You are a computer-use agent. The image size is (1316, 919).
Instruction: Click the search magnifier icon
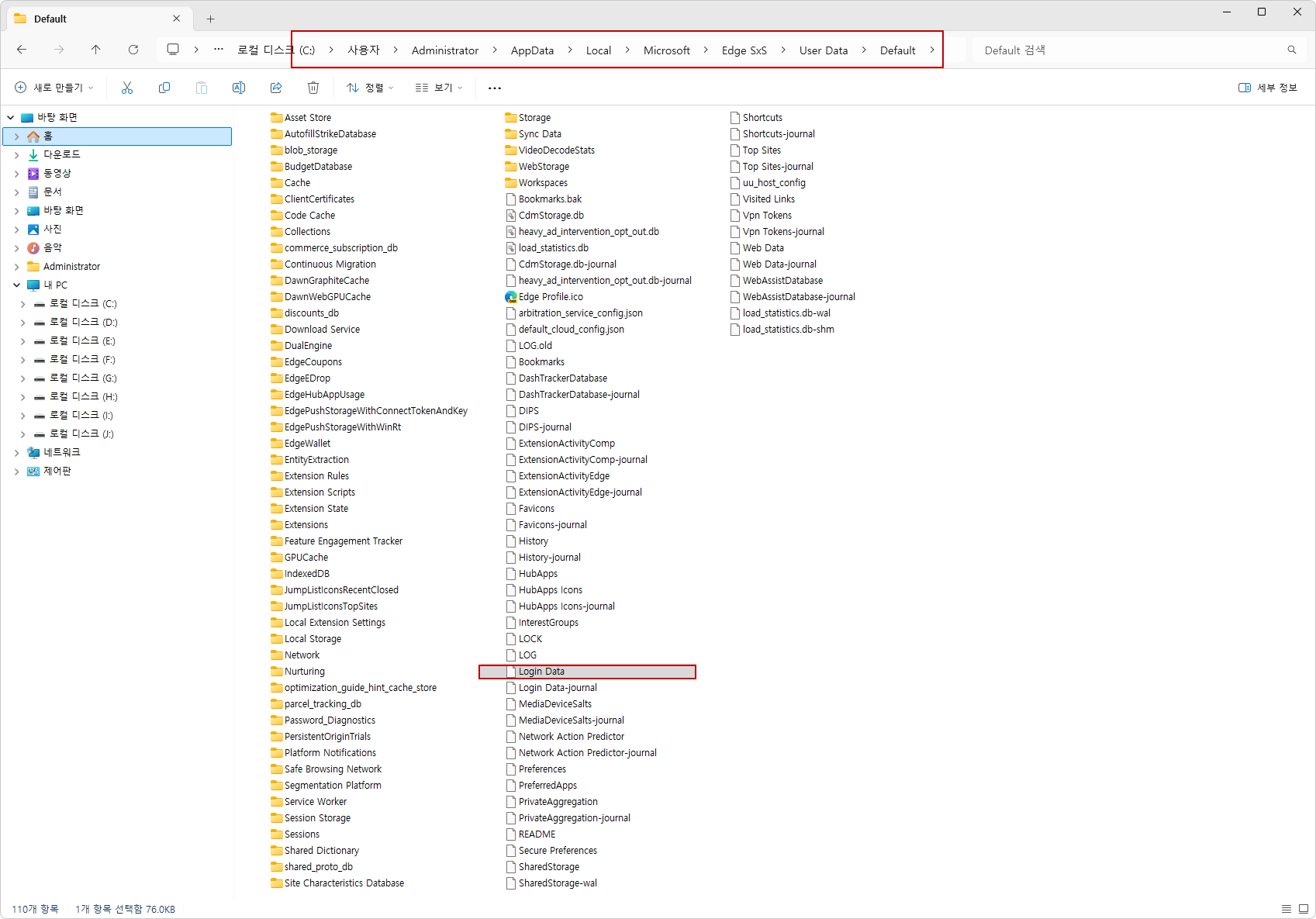tap(1292, 50)
